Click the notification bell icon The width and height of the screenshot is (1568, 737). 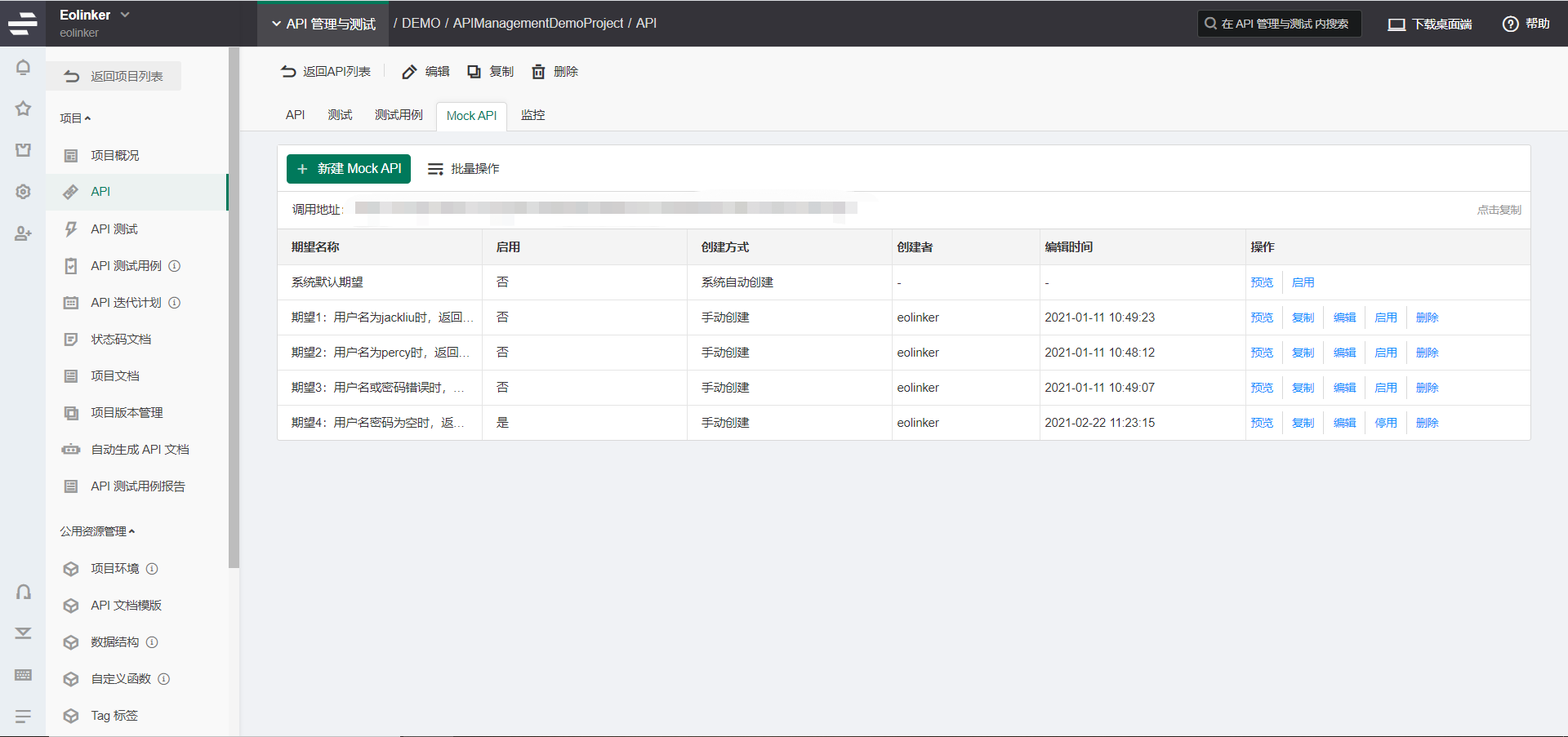23,68
